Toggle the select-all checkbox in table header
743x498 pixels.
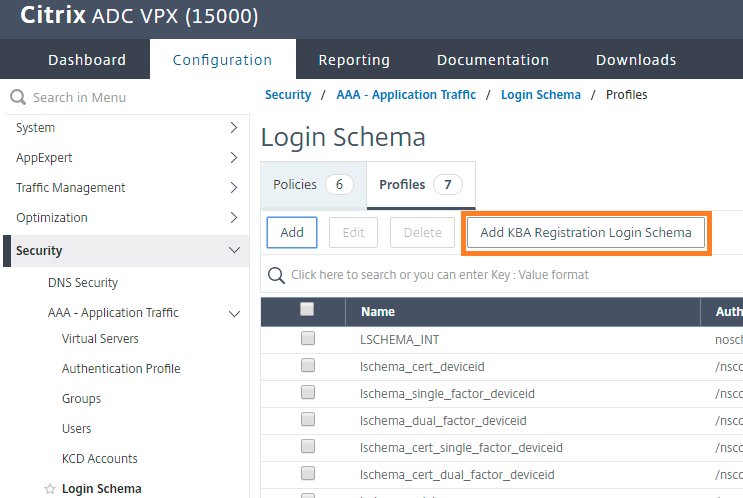307,309
